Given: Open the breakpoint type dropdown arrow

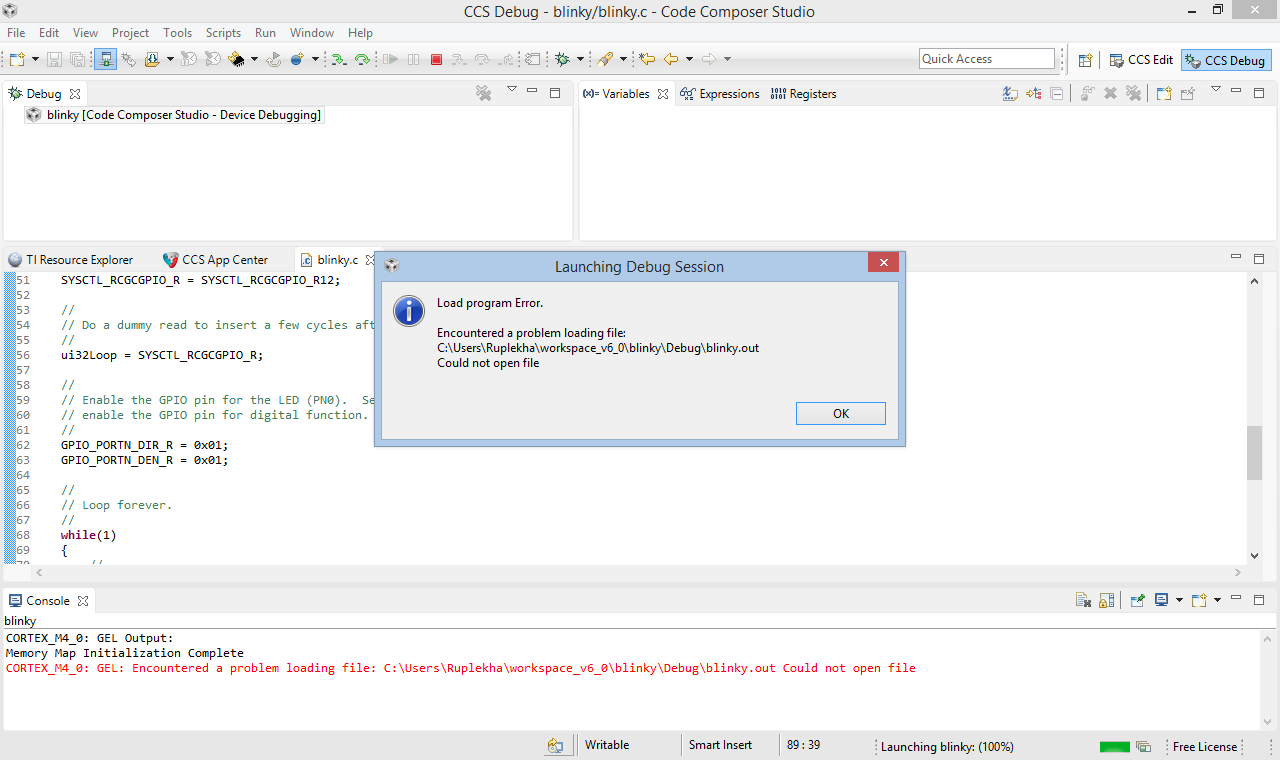Looking at the screenshot, I should [x=315, y=60].
